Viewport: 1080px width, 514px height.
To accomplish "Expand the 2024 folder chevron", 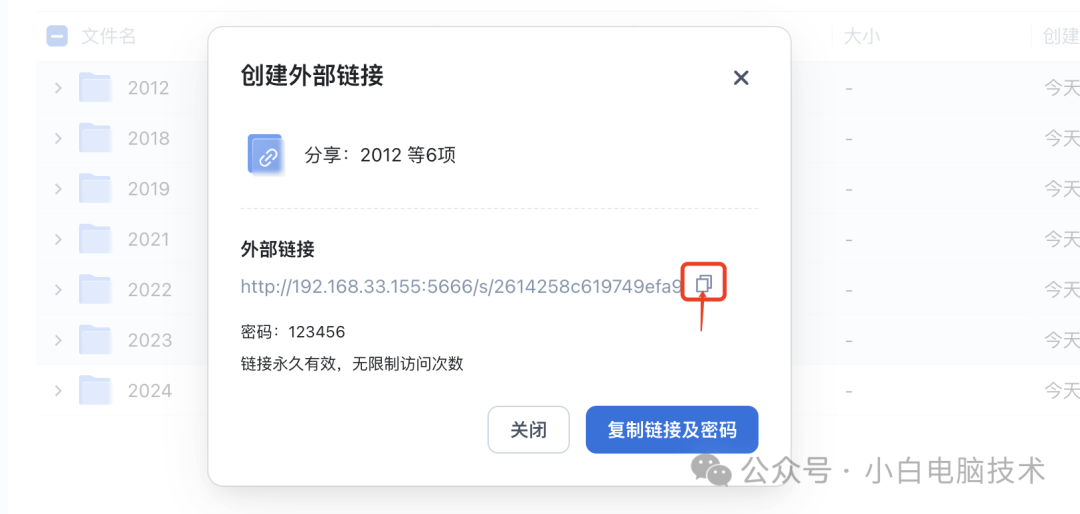I will (x=58, y=391).
